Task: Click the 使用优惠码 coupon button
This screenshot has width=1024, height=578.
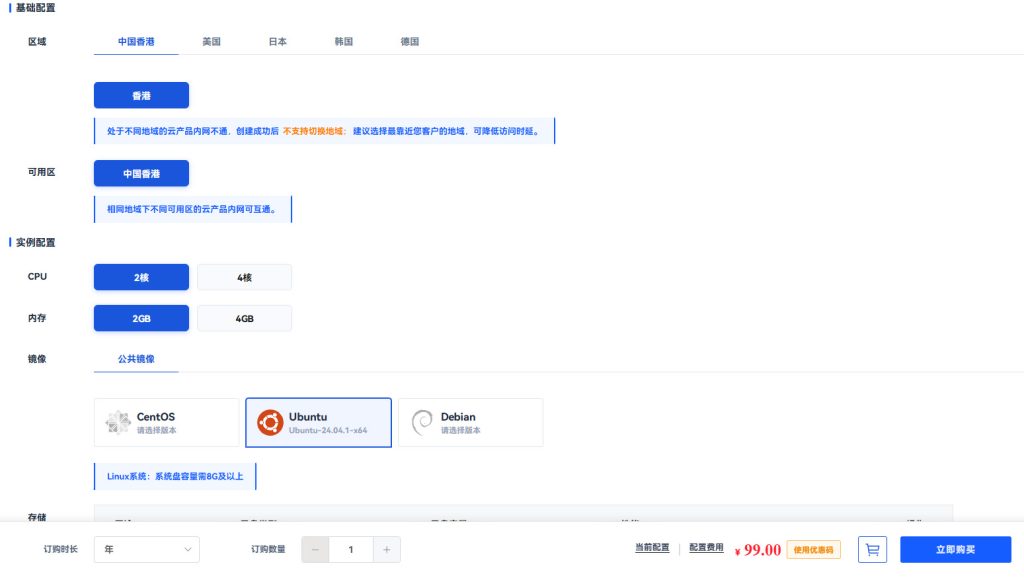Action: pyautogui.click(x=813, y=550)
